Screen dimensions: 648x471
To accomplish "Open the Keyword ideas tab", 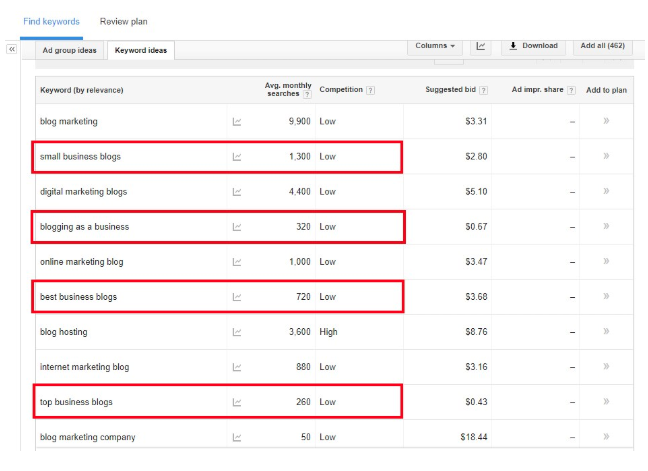I will tap(141, 50).
